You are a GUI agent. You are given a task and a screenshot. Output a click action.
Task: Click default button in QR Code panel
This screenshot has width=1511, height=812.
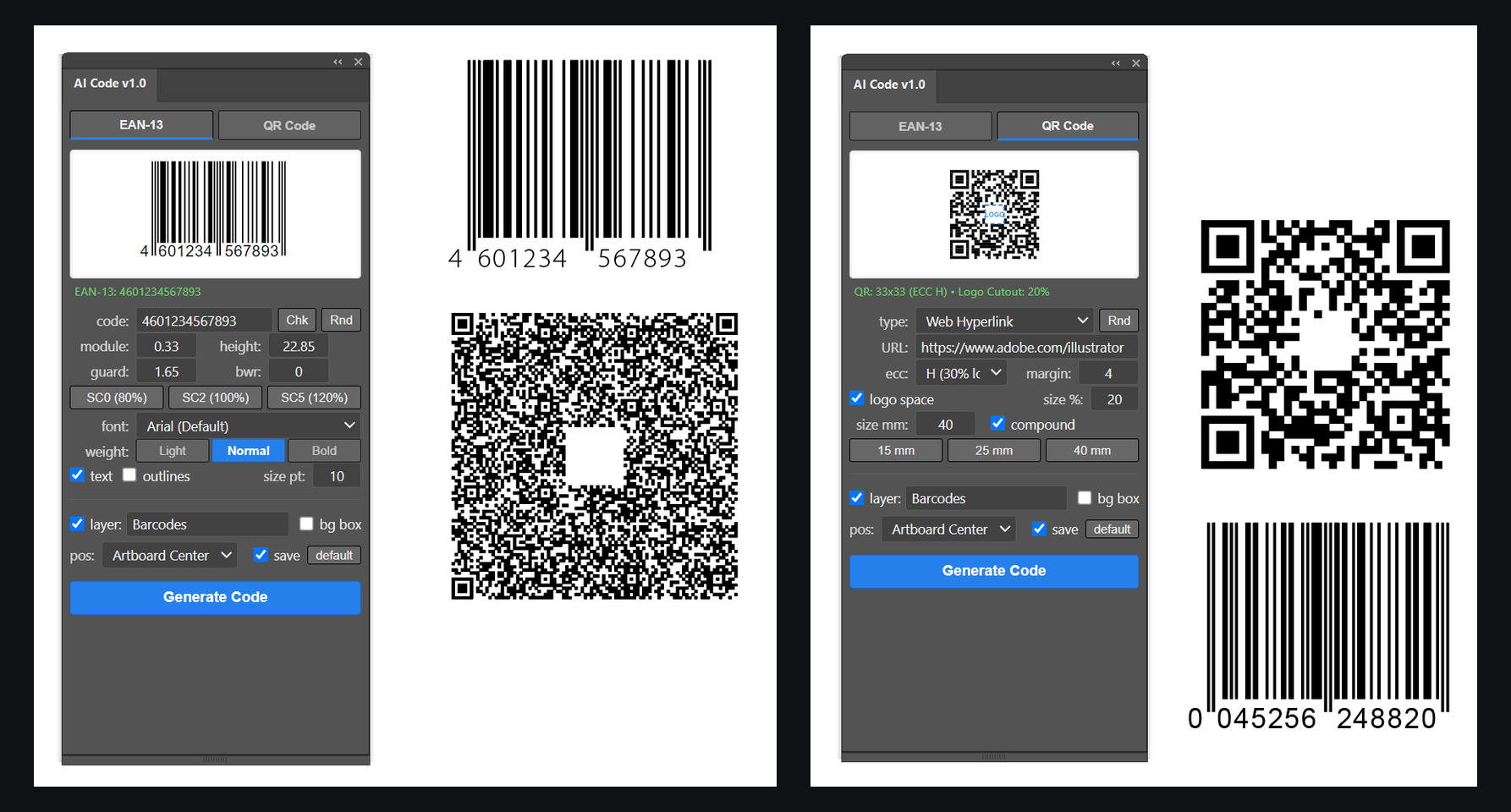1112,529
